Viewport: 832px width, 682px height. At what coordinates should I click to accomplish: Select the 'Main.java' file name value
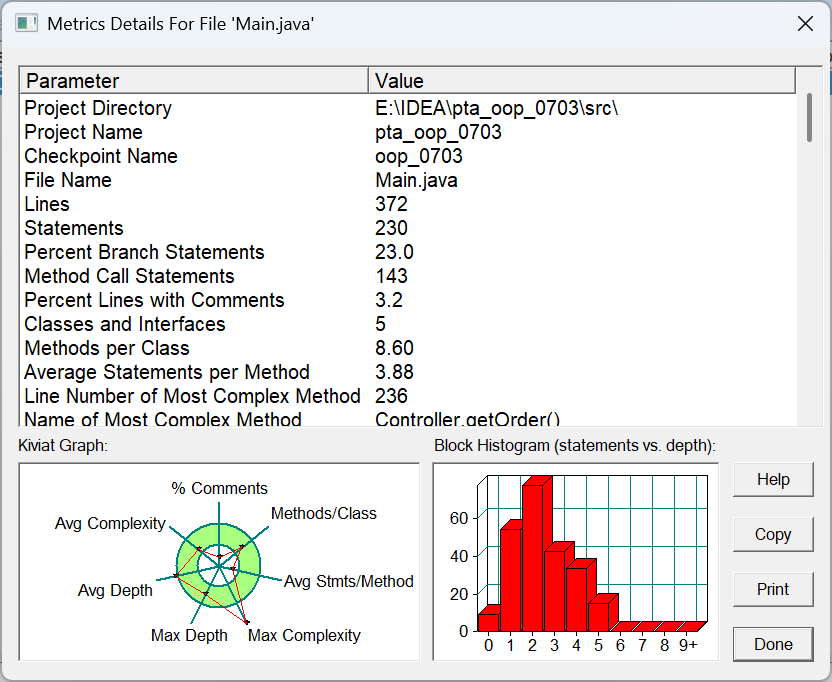tap(416, 180)
